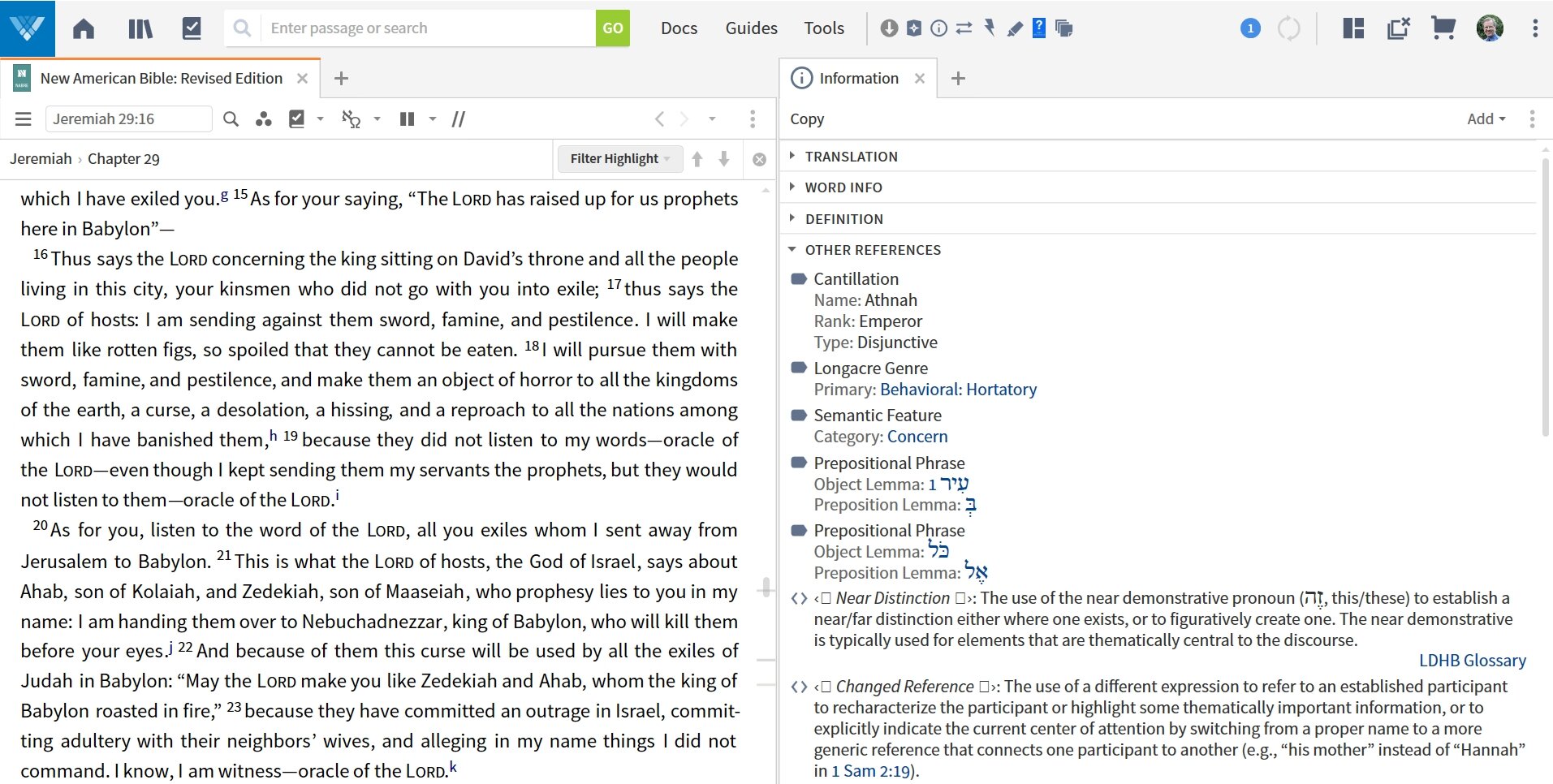Open the star-badge shortcut icon
1553x784 pixels.
[914, 28]
